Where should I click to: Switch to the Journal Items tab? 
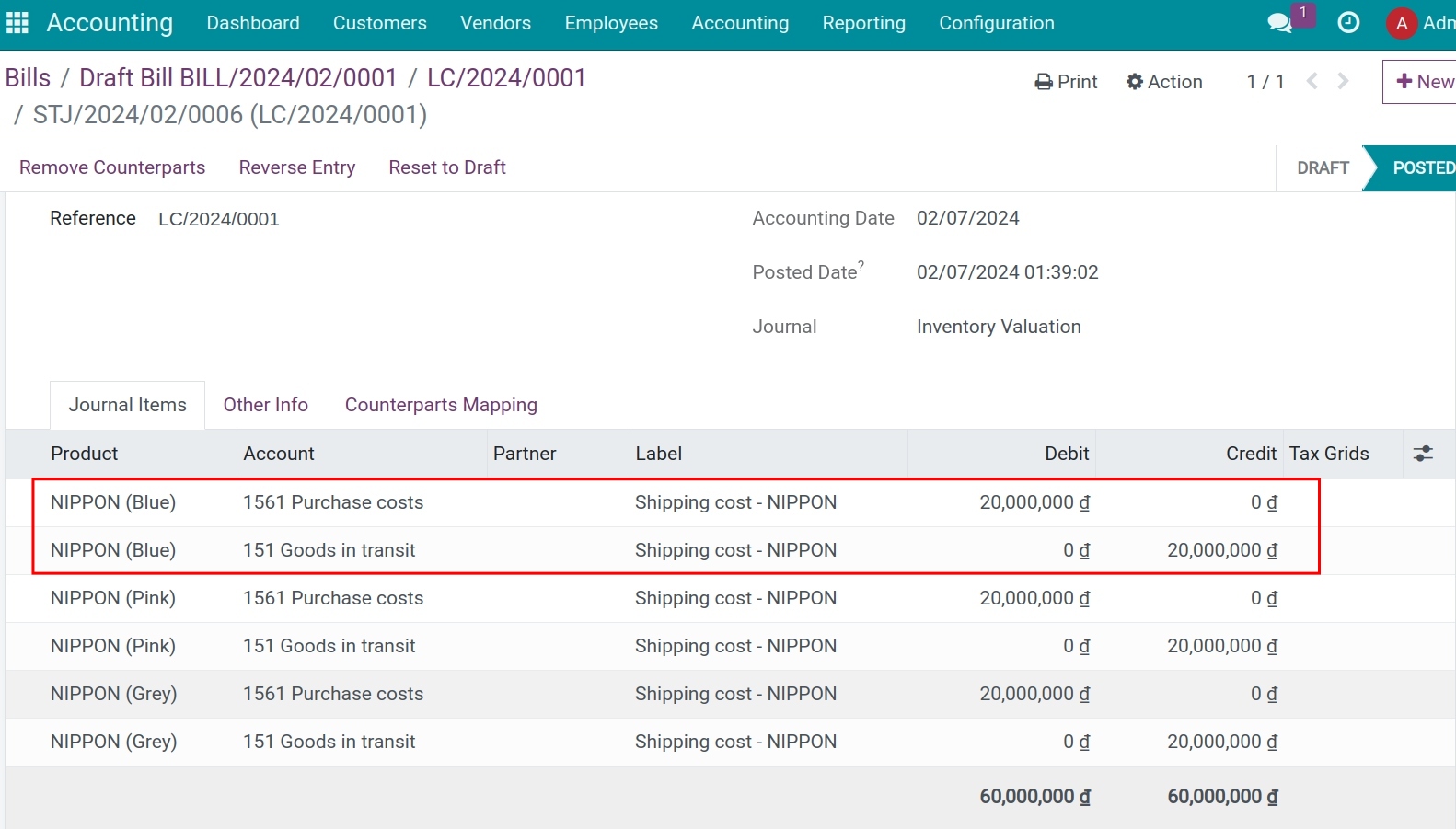127,405
